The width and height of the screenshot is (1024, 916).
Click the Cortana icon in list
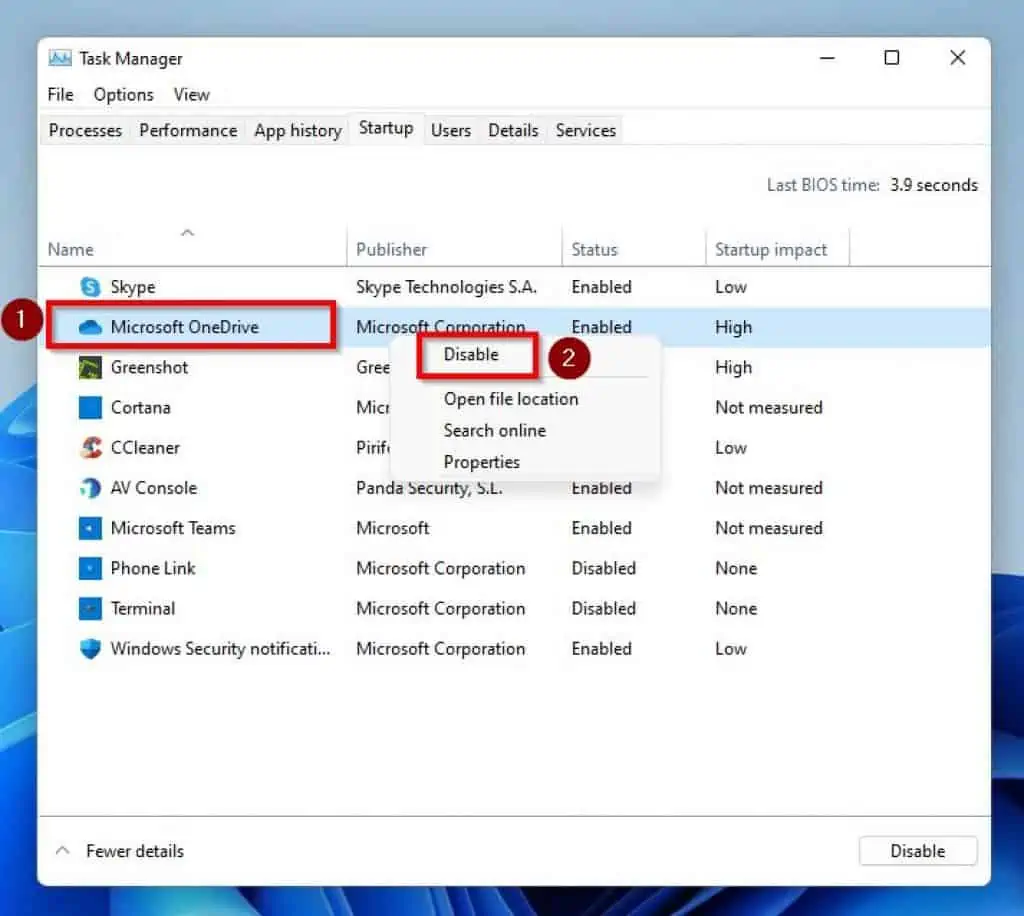point(91,408)
